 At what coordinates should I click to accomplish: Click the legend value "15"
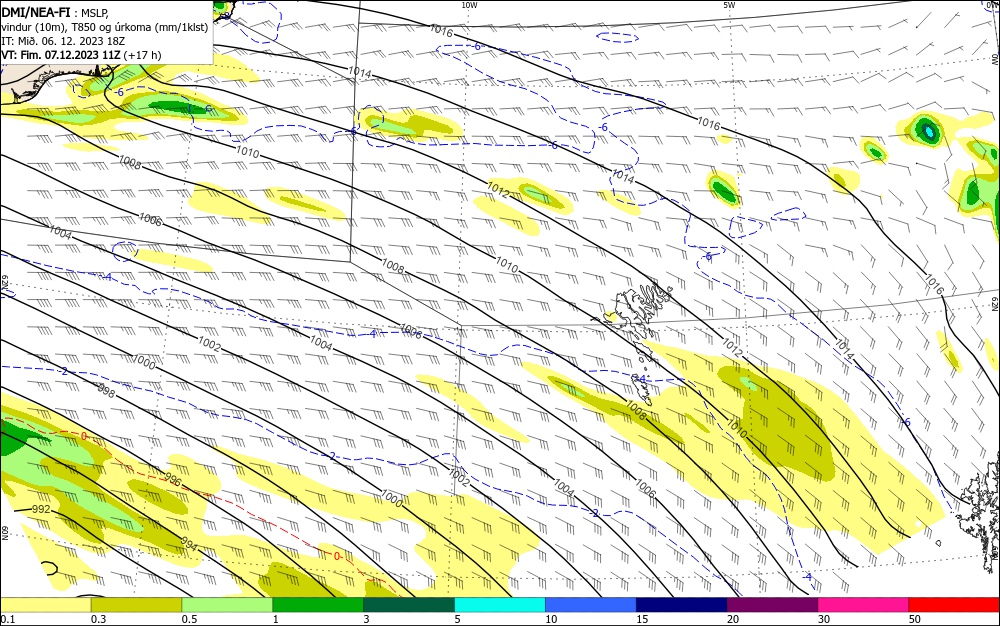642,619
